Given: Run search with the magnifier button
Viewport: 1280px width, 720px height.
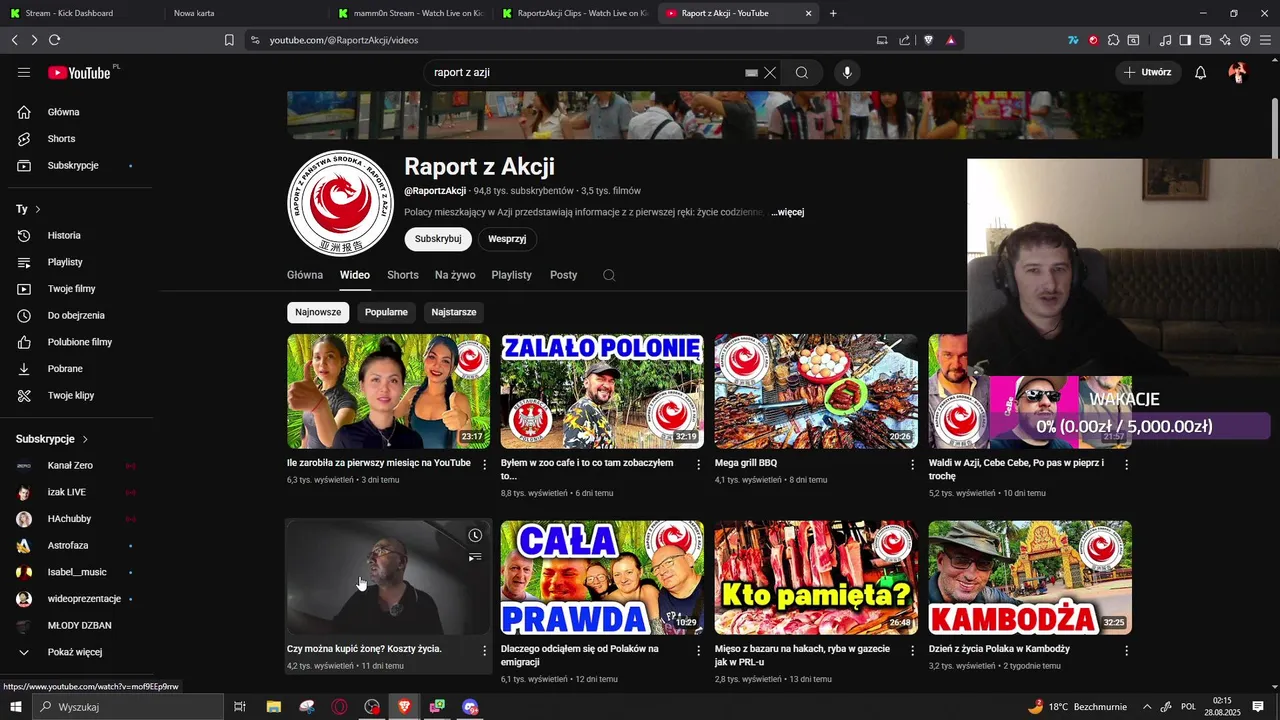Looking at the screenshot, I should (802, 73).
